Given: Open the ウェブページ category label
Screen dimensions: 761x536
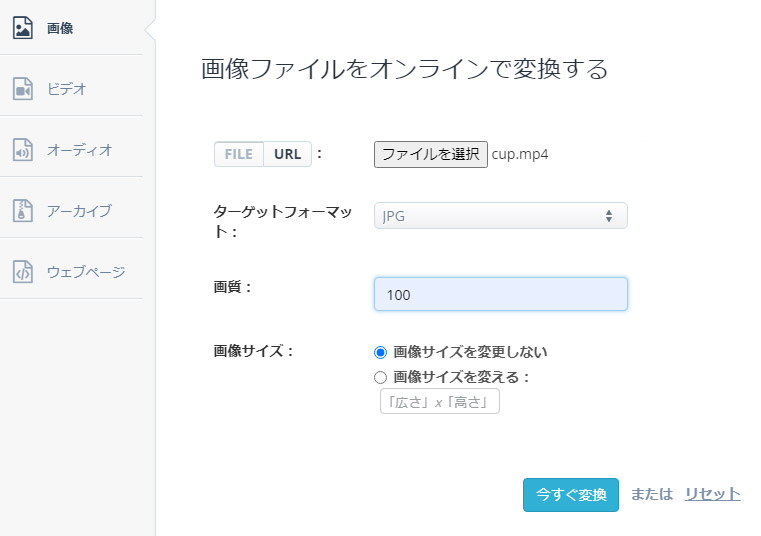Looking at the screenshot, I should 86,272.
